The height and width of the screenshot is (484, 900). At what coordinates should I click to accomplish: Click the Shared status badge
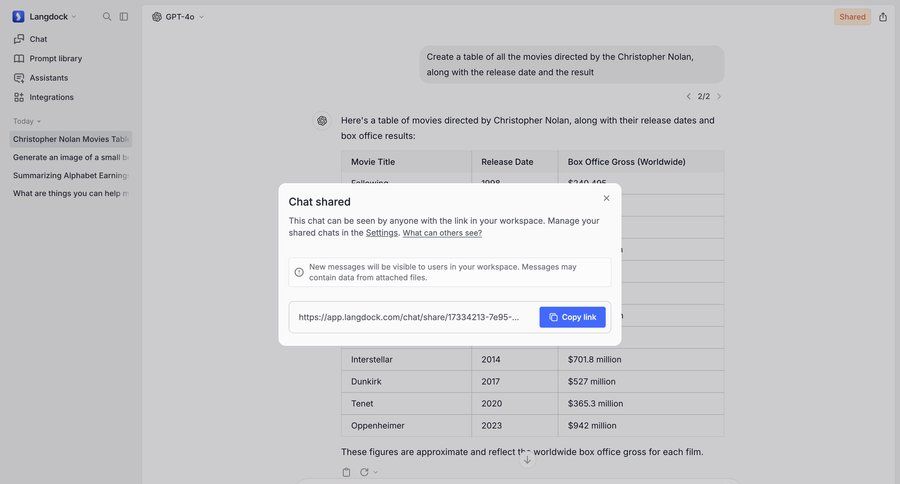[x=852, y=17]
